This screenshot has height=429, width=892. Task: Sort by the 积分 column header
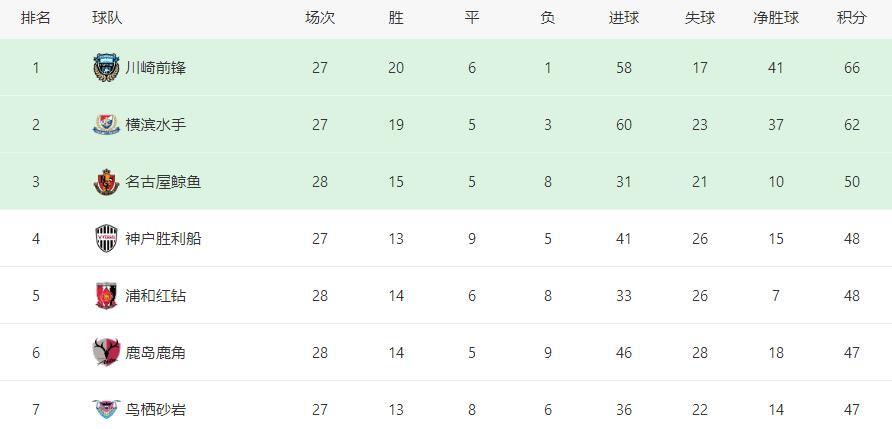point(852,18)
